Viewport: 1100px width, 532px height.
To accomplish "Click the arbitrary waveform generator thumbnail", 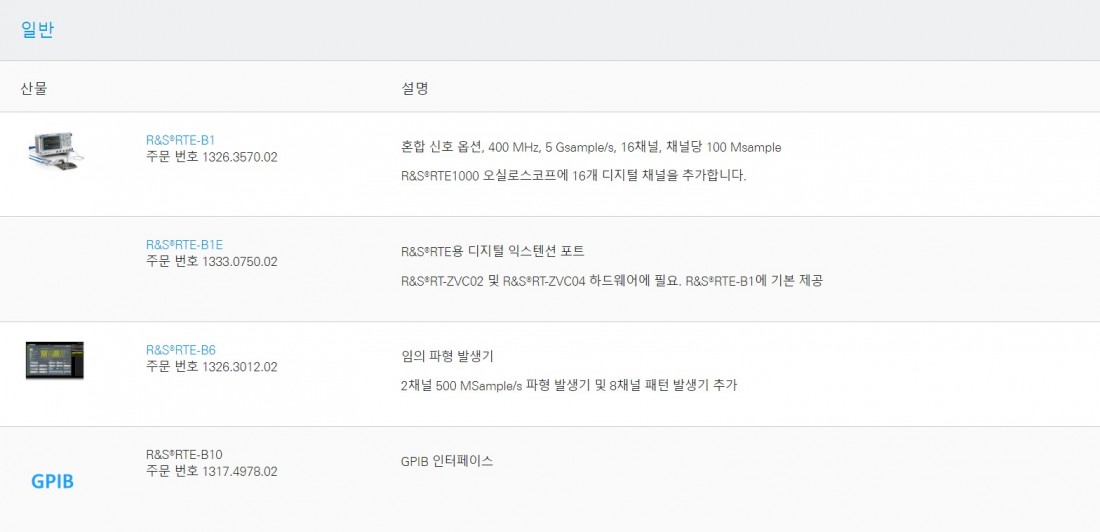I will (55, 361).
